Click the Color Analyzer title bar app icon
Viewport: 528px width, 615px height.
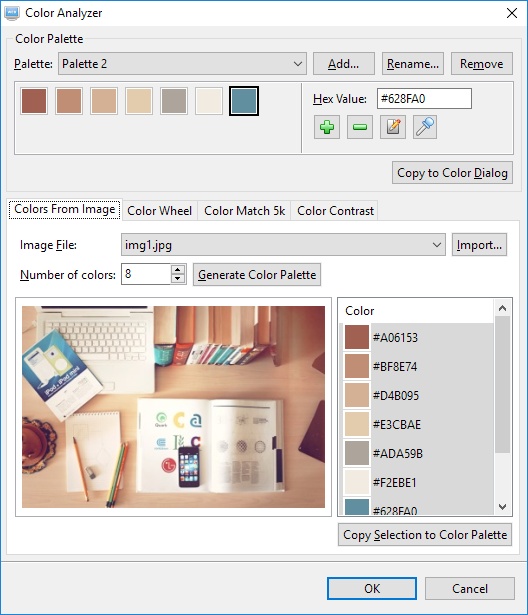12,13
